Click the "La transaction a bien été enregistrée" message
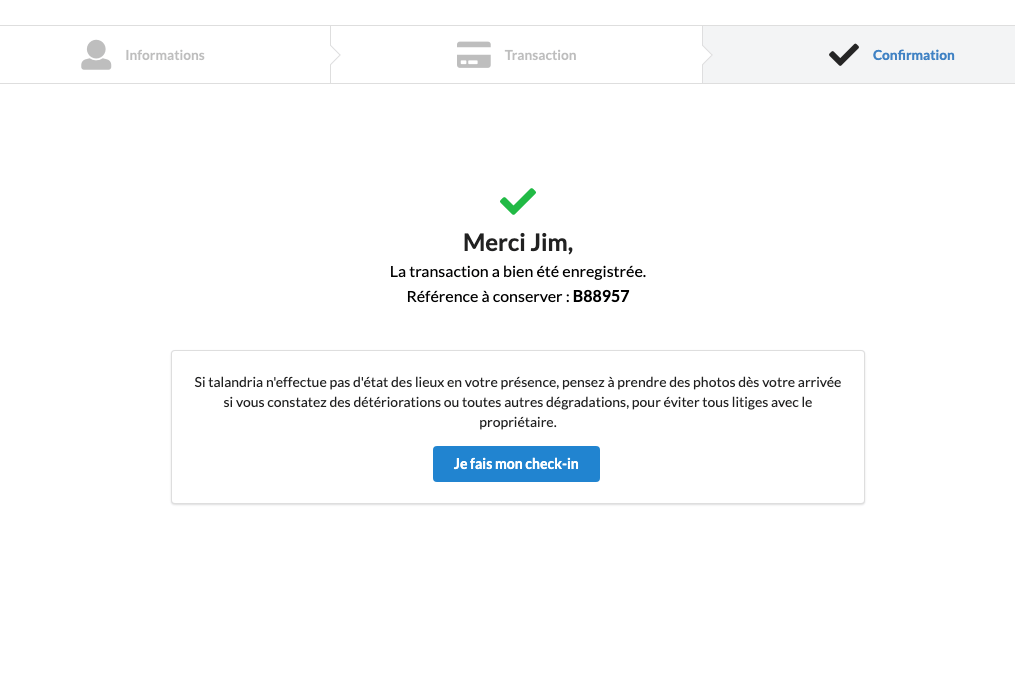This screenshot has height=674, width=1015. click(x=518, y=272)
